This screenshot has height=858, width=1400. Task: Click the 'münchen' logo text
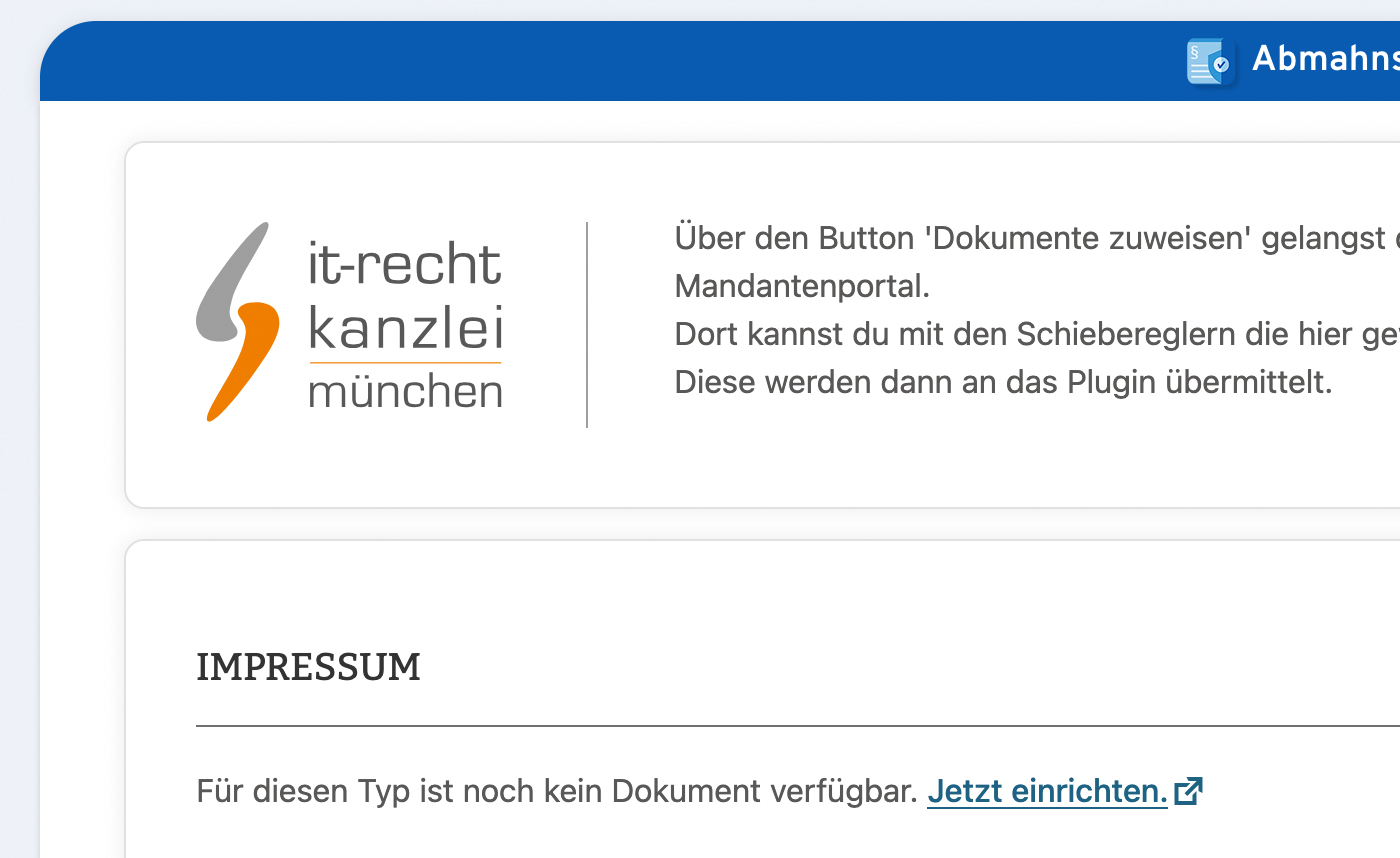click(405, 391)
